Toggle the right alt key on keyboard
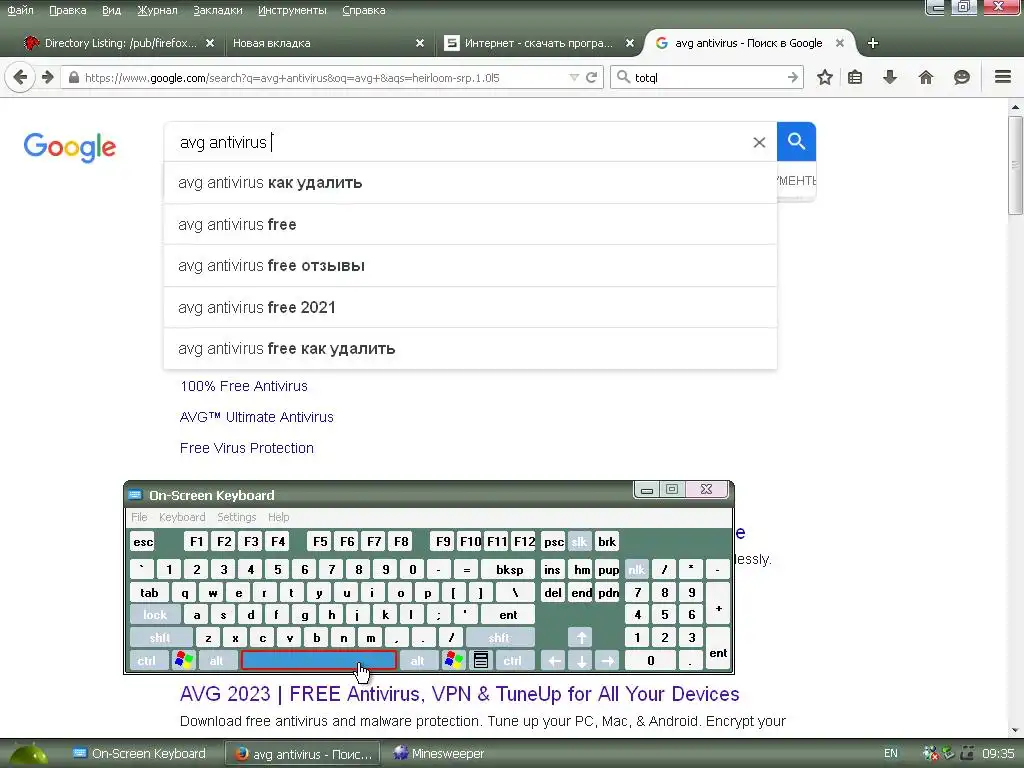1024x768 pixels. pos(417,660)
